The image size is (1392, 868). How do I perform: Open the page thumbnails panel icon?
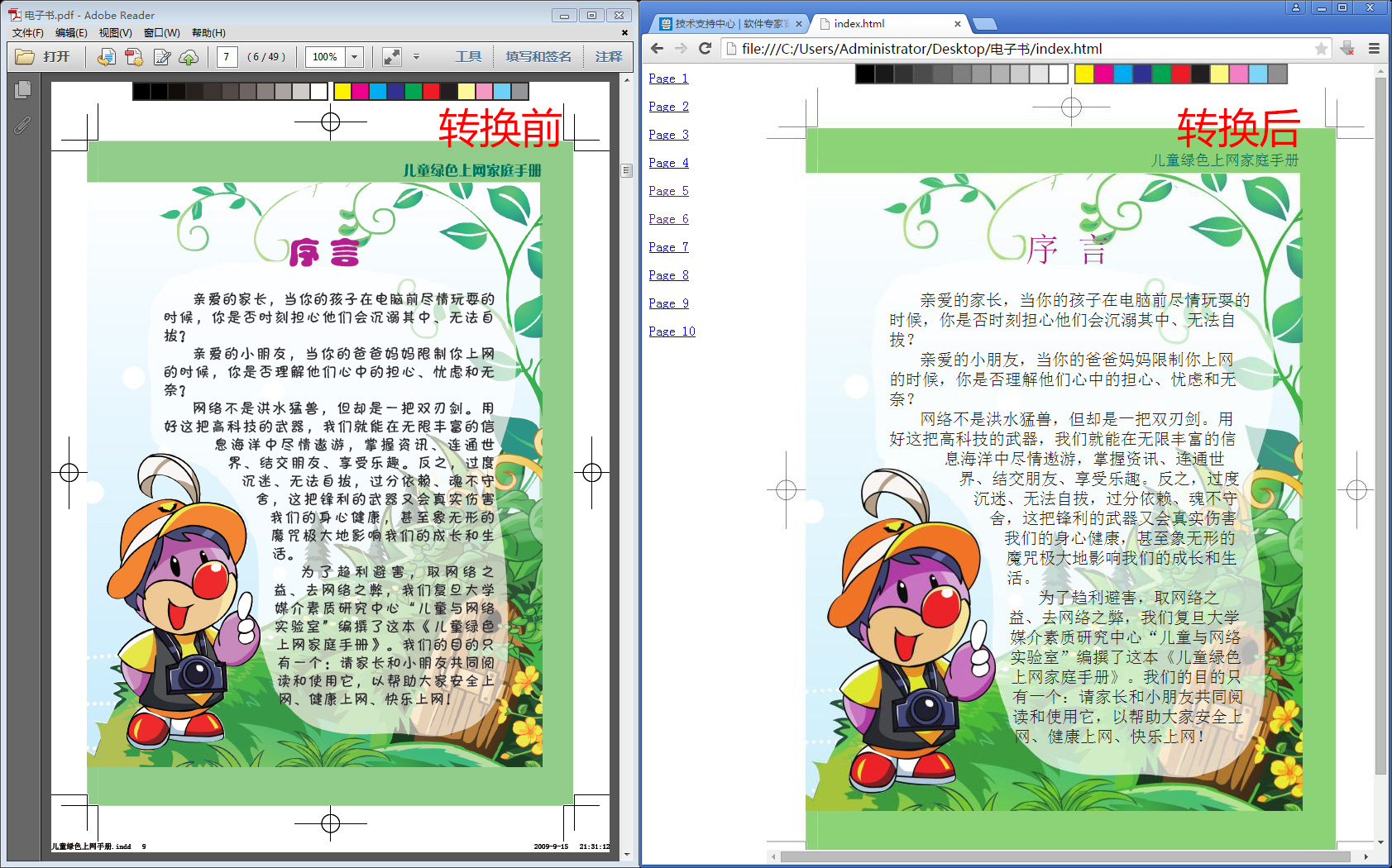tap(23, 89)
